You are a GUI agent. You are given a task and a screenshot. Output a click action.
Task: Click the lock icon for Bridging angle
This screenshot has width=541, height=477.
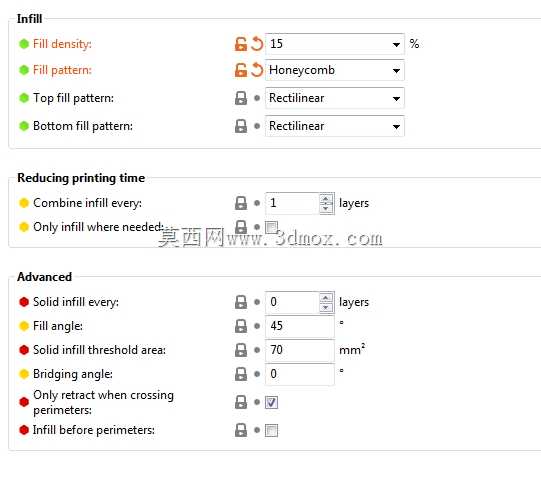click(241, 374)
